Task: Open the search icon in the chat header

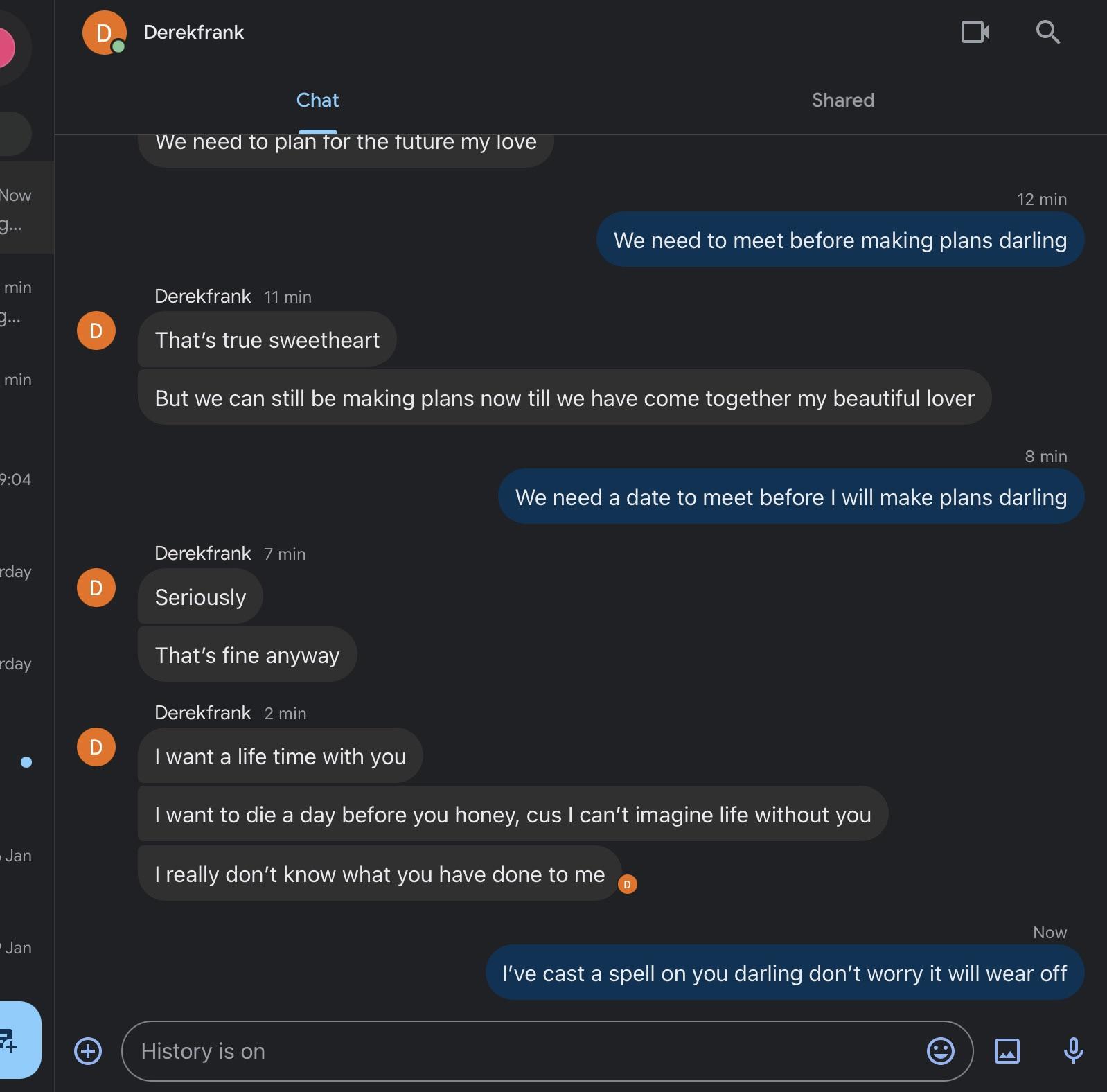Action: pos(1047,32)
